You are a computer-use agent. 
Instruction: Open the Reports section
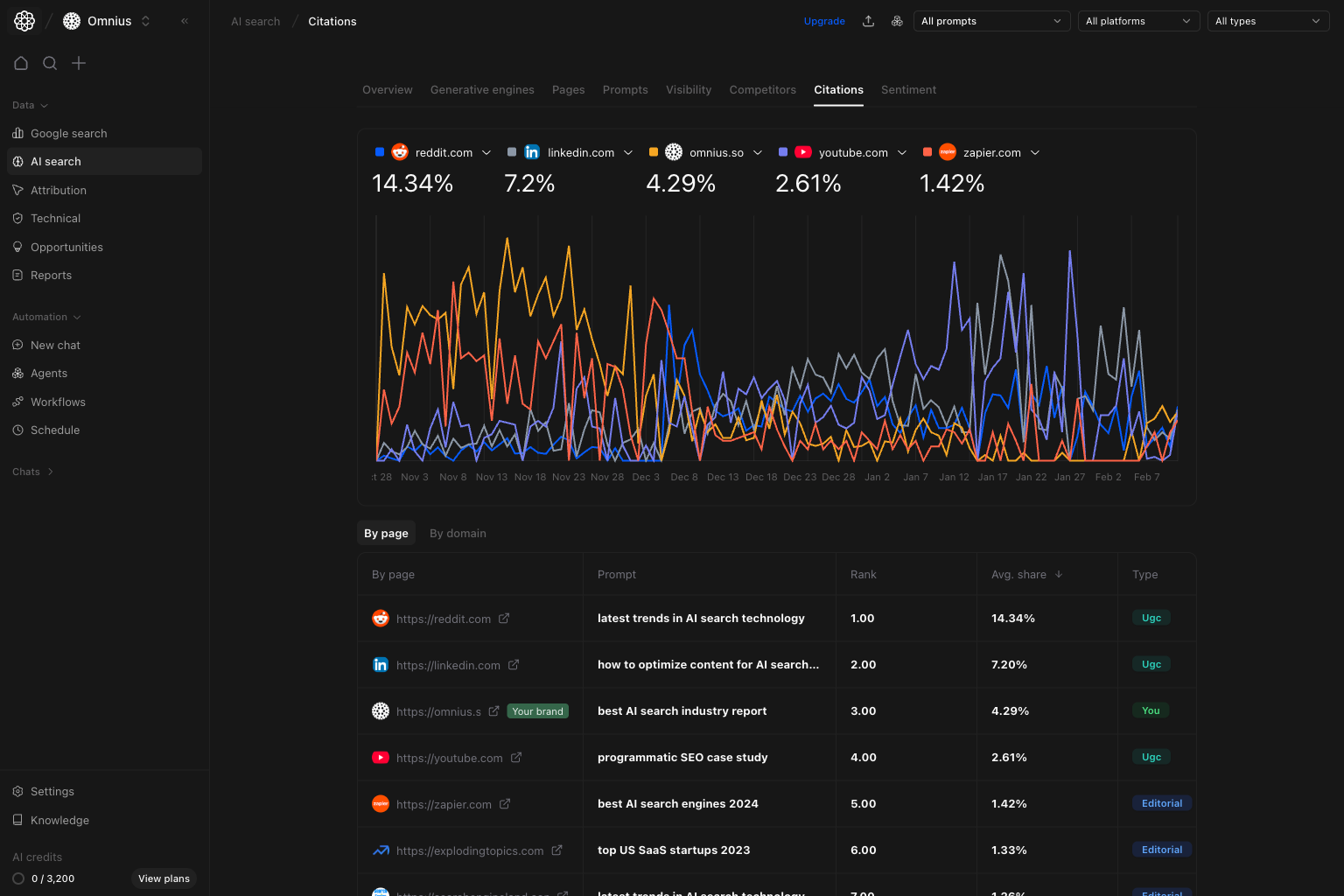(52, 275)
